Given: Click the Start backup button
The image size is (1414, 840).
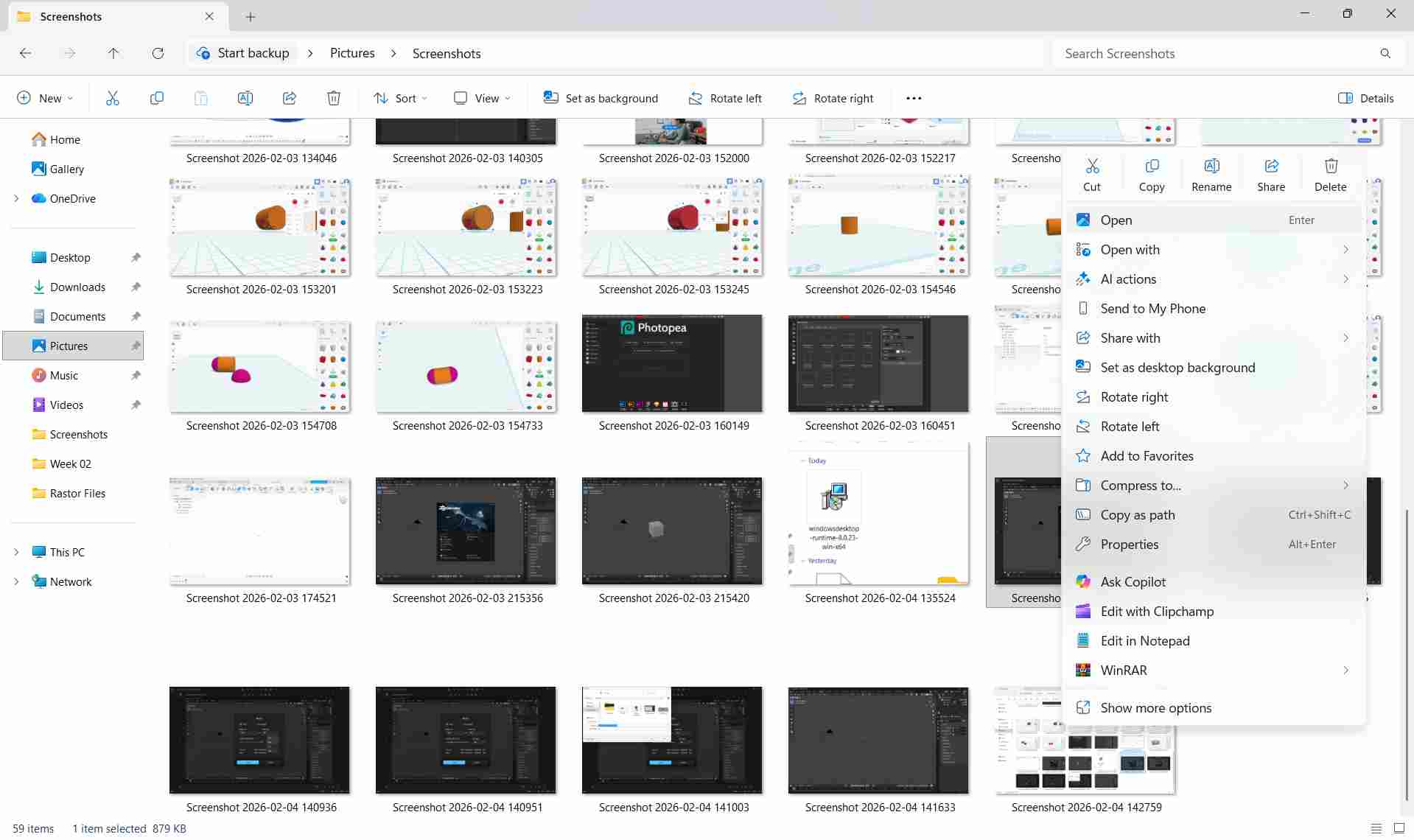Looking at the screenshot, I should coord(243,53).
